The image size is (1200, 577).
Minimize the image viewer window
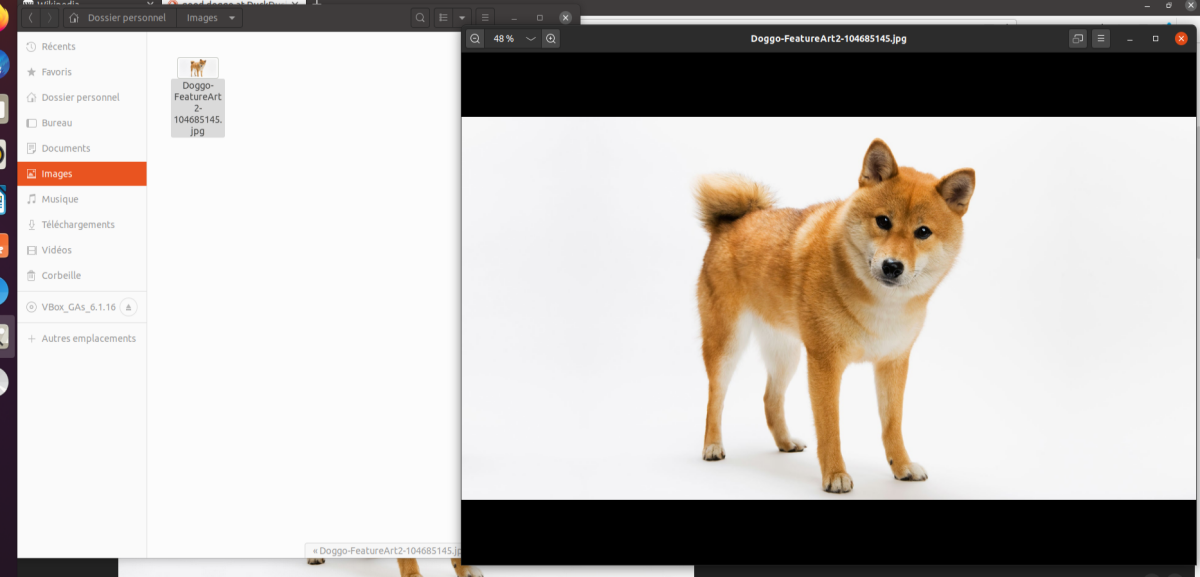(1130, 39)
